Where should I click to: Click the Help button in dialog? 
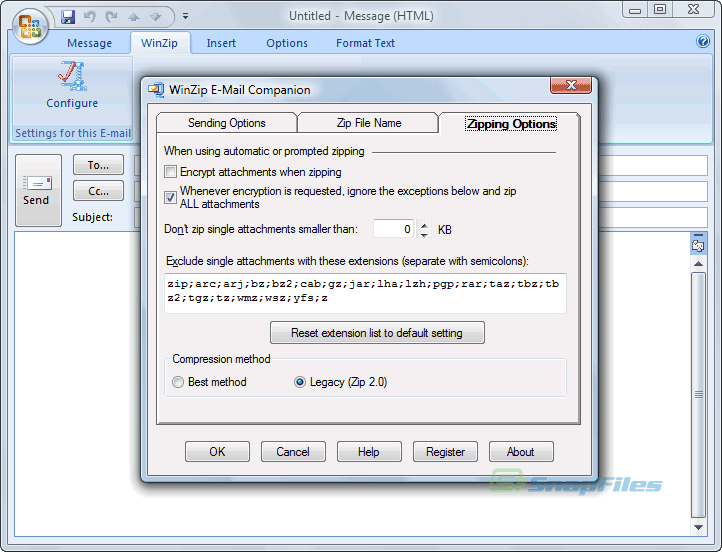369,452
